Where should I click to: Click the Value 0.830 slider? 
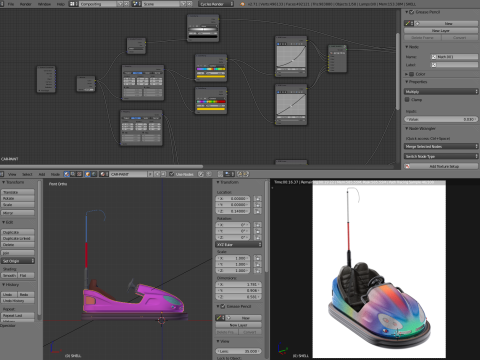click(441, 119)
